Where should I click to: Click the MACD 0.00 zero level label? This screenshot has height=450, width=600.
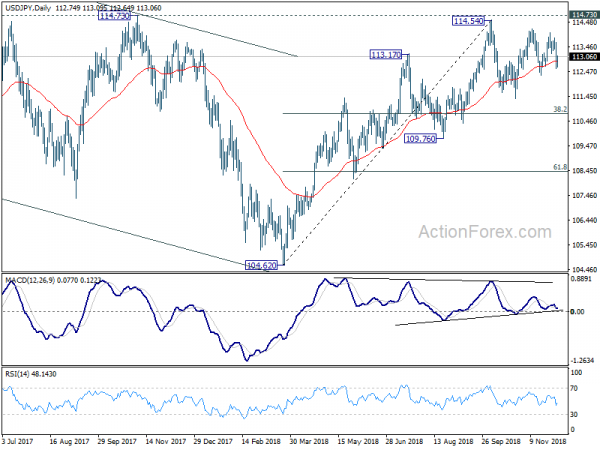click(577, 311)
